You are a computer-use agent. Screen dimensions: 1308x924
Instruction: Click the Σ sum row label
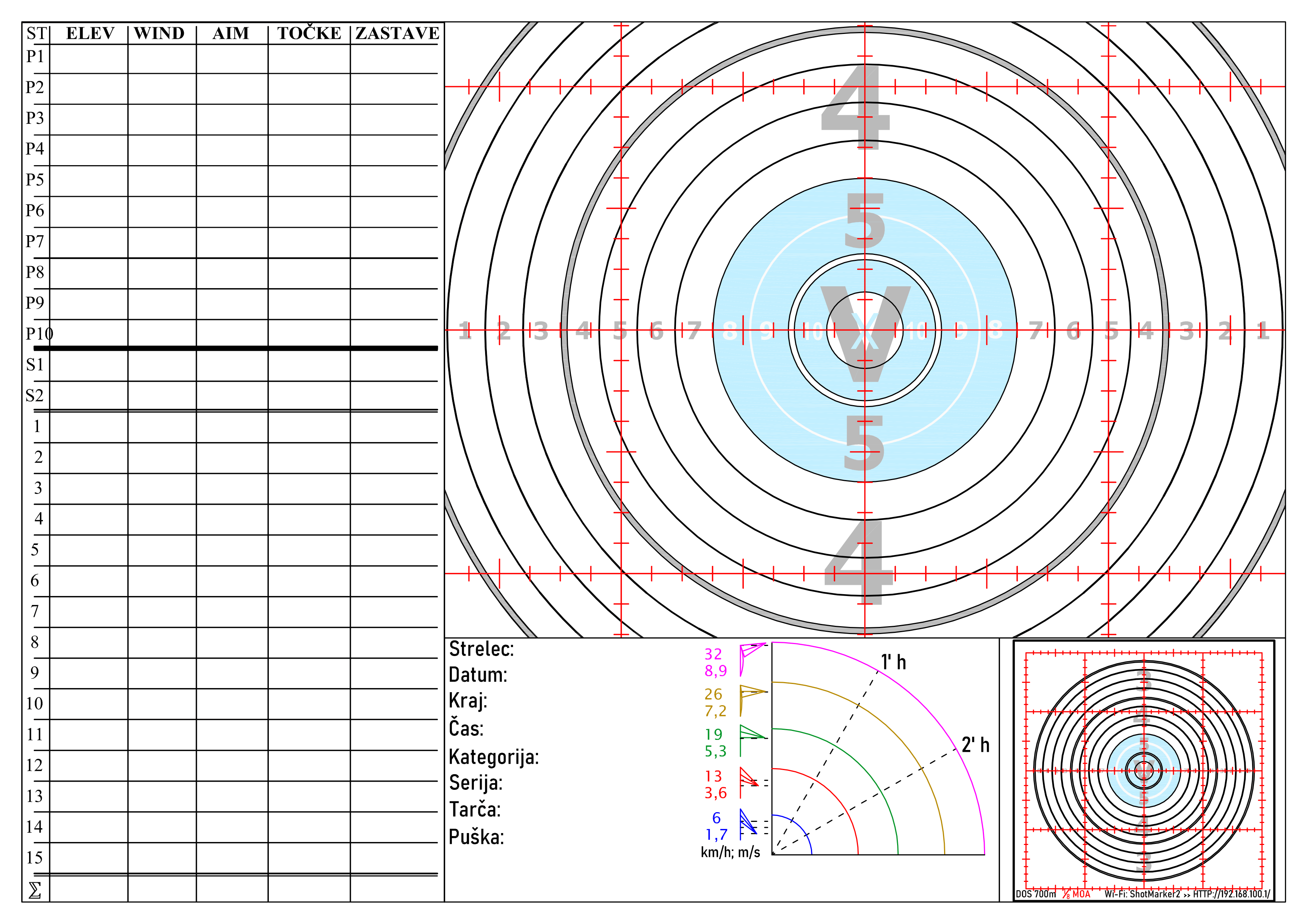point(35,890)
